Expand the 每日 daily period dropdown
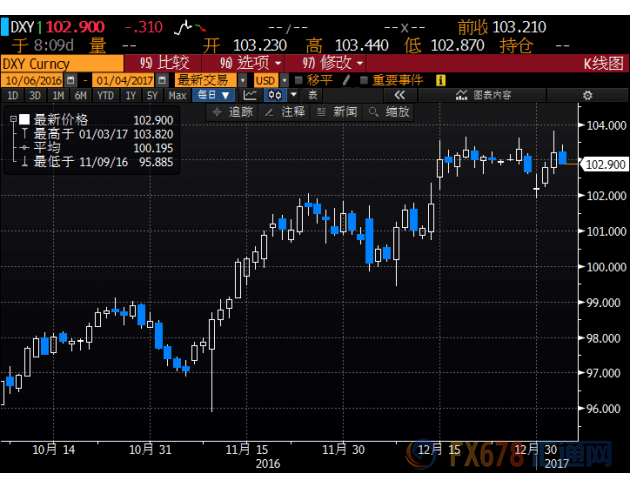This screenshot has width=630, height=490. (215, 95)
